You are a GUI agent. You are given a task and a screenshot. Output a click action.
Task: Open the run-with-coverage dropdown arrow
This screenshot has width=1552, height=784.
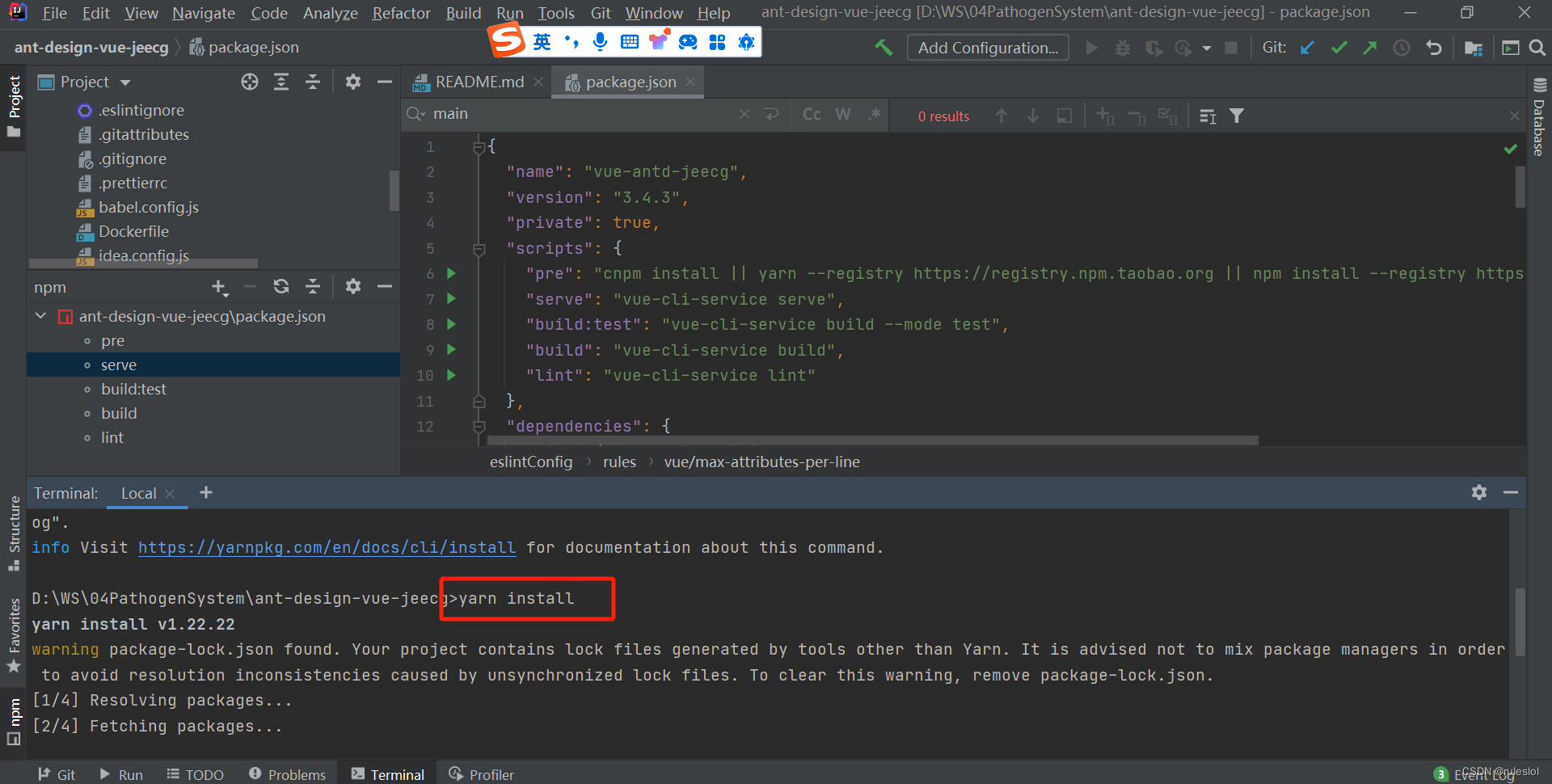pos(1207,48)
